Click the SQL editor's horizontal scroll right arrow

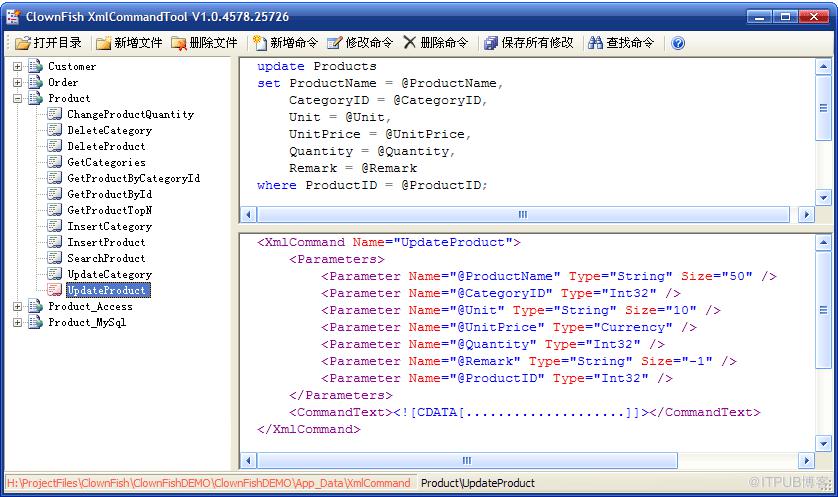coord(806,215)
